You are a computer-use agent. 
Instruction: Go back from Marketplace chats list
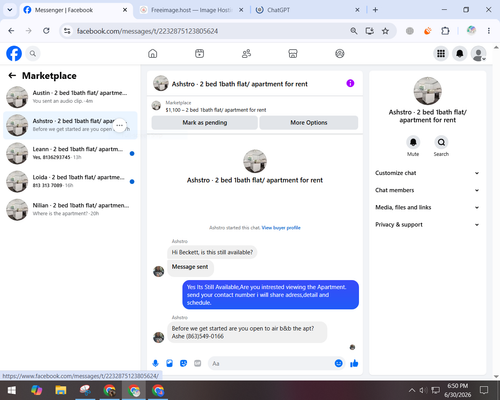(x=12, y=76)
